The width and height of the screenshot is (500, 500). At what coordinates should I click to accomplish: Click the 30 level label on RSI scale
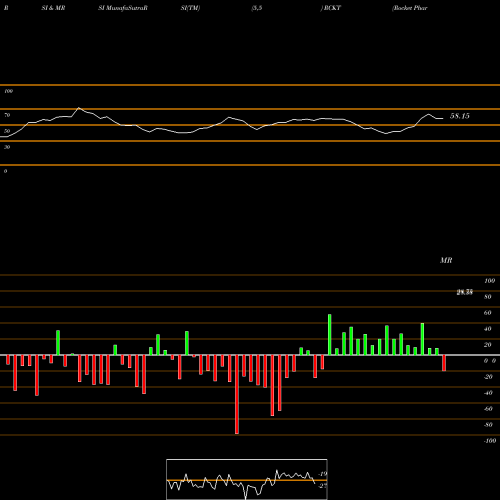pos(7,147)
